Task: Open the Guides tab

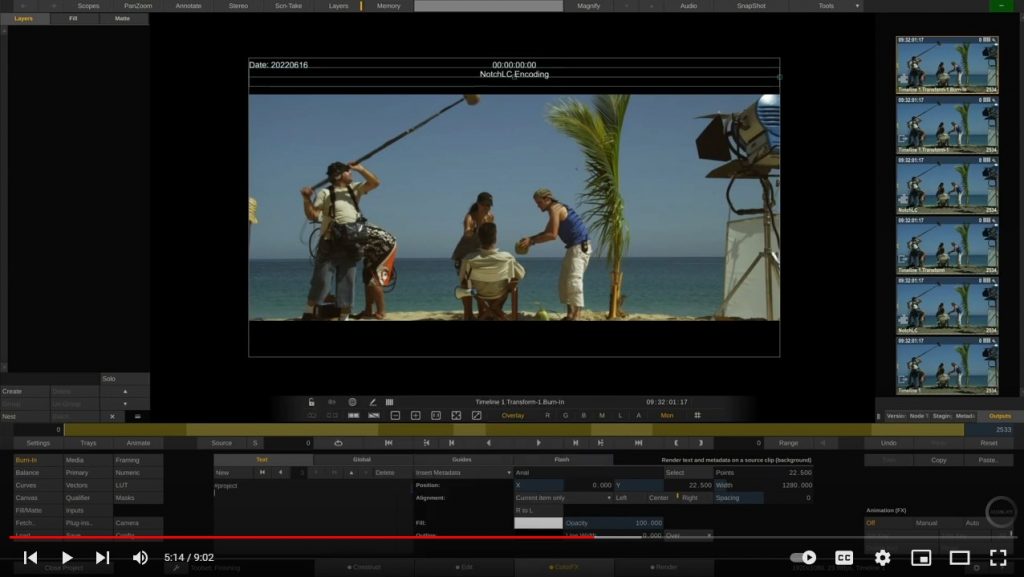Action: [462, 460]
